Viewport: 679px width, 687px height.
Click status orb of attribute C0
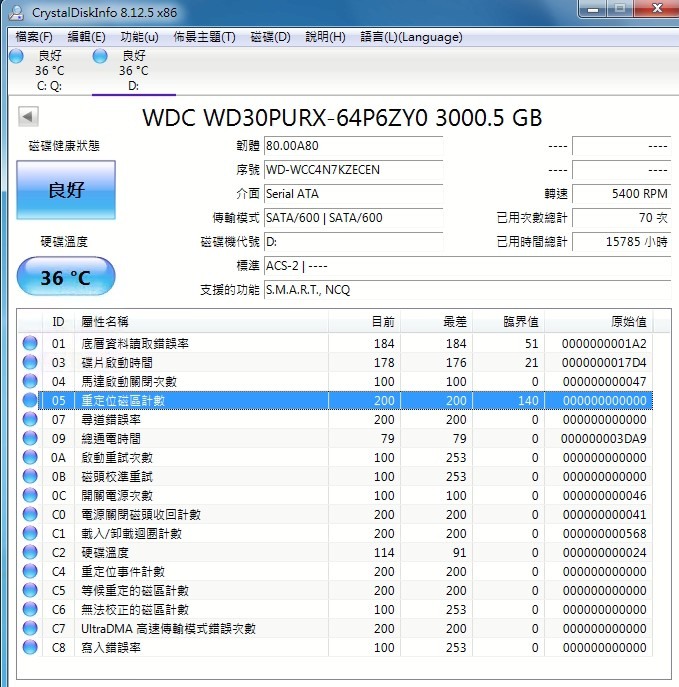[30, 514]
